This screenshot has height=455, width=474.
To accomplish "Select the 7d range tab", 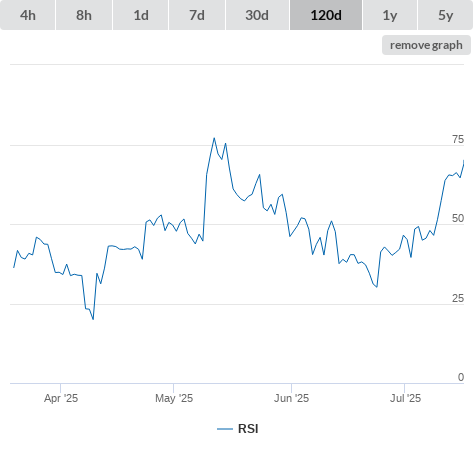I will click(x=197, y=15).
